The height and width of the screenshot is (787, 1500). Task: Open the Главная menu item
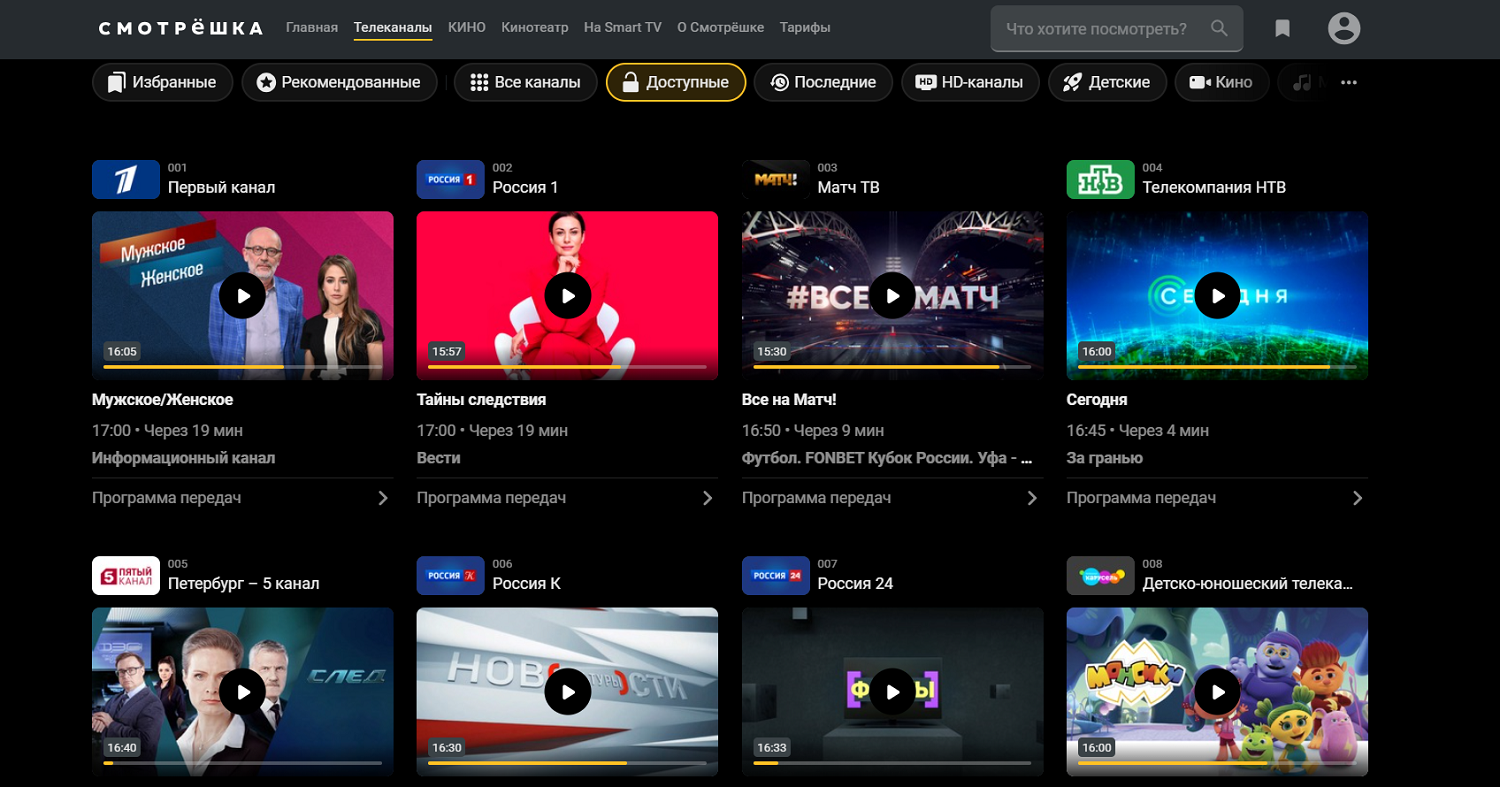tap(312, 28)
